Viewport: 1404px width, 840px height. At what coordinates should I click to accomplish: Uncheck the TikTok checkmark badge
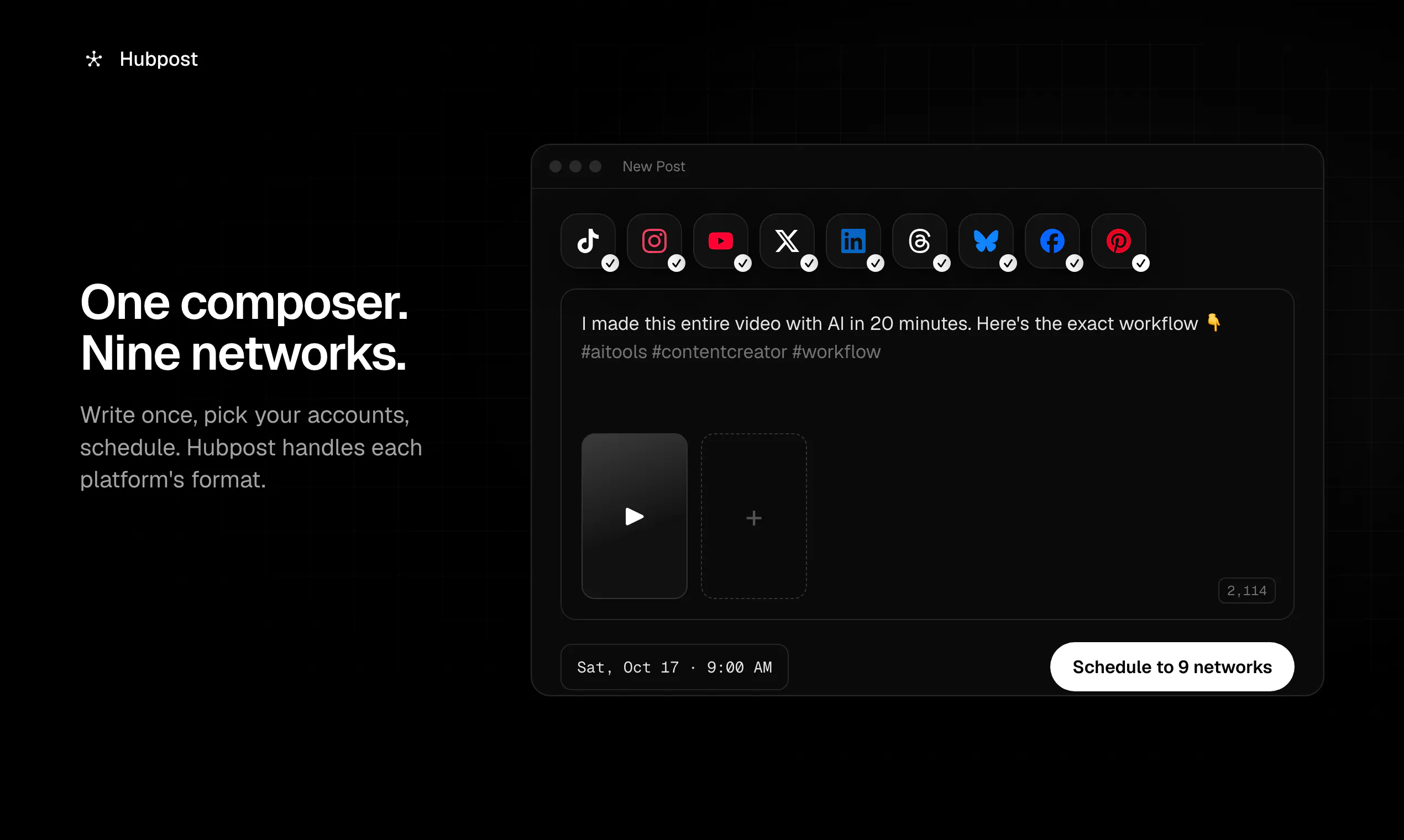tap(610, 263)
